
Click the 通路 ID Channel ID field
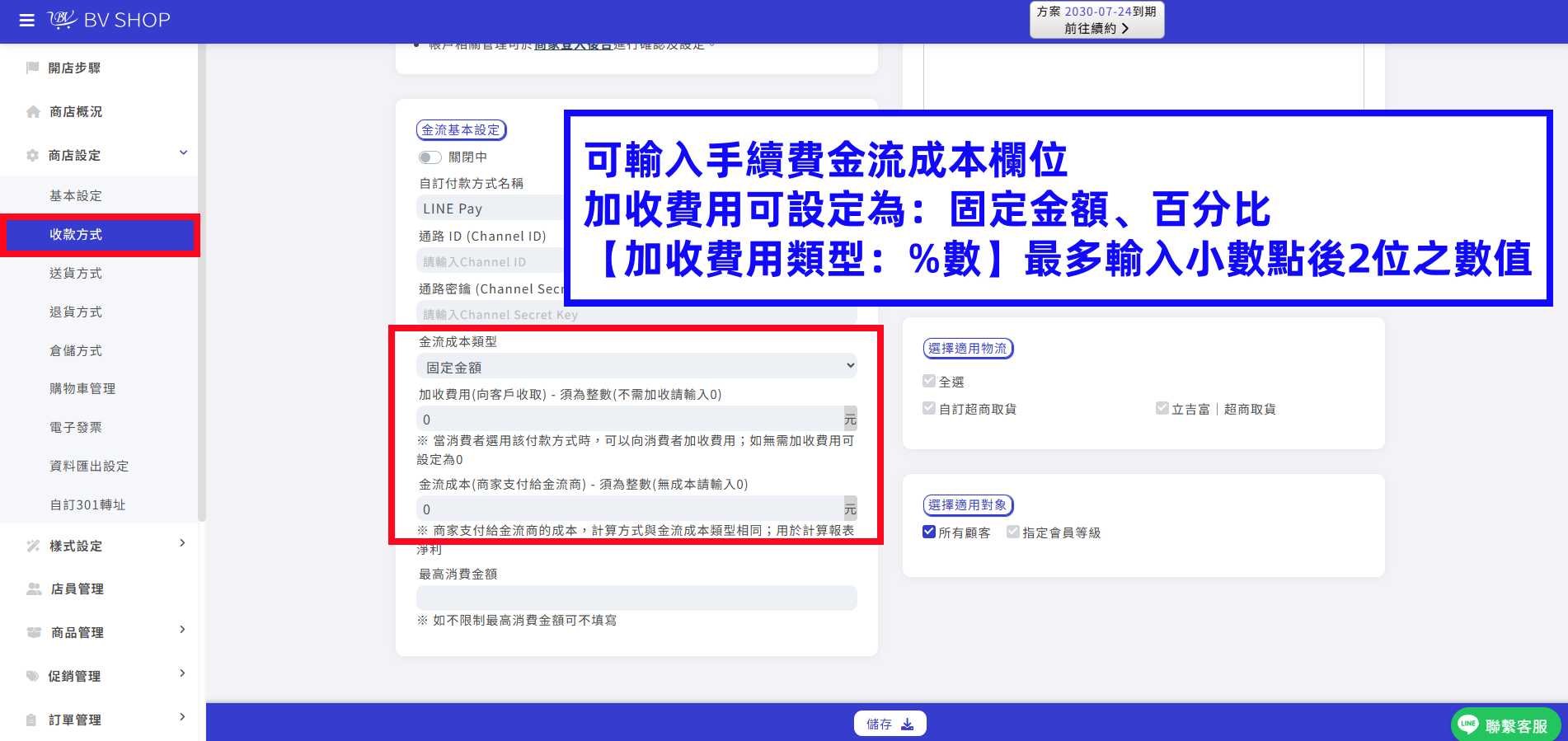(x=491, y=261)
